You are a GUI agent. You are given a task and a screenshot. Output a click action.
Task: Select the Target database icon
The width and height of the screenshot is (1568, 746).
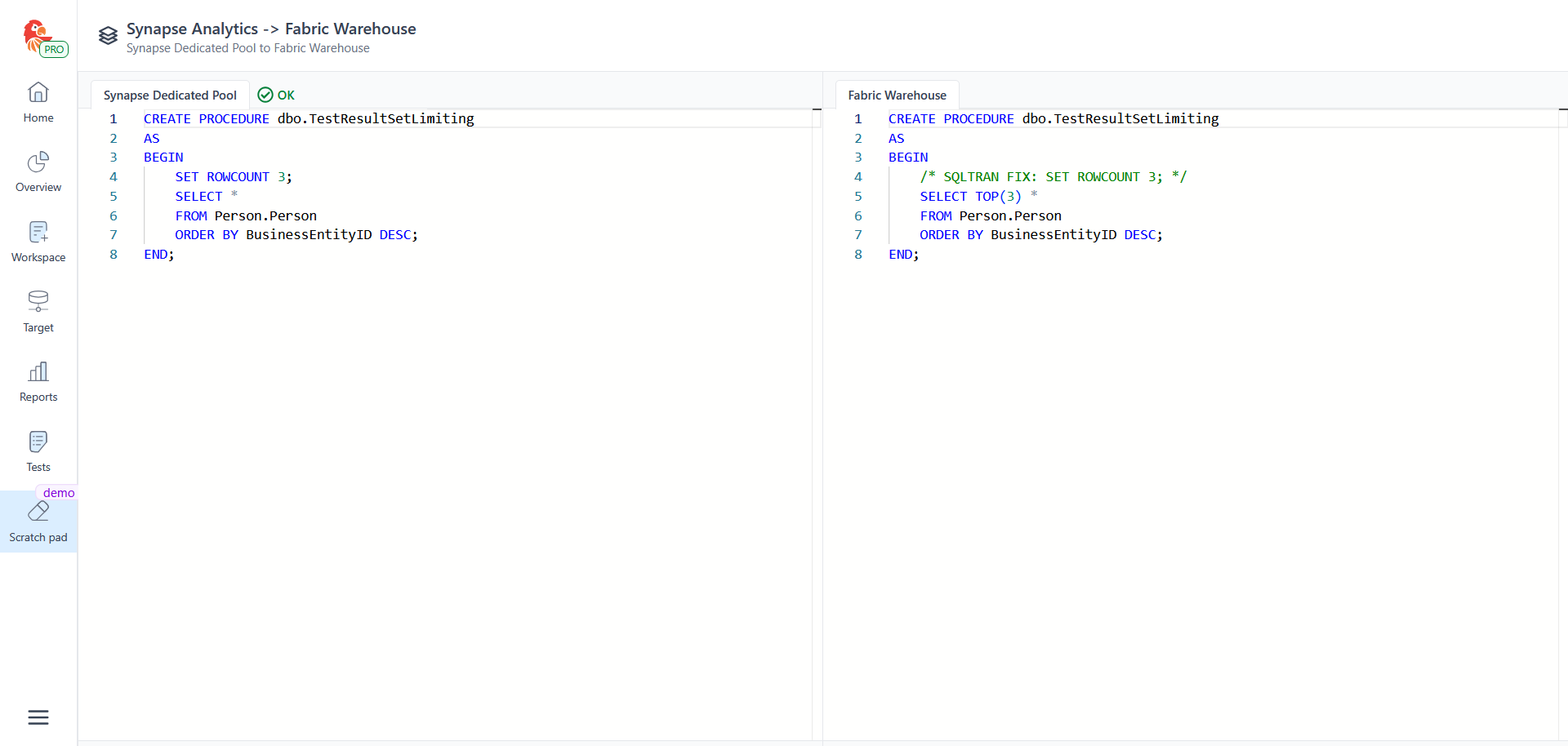38,302
